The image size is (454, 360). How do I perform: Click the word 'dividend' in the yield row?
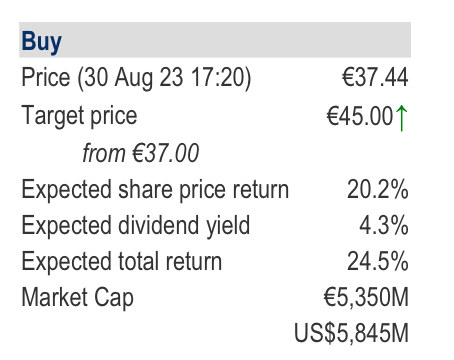pos(159,225)
